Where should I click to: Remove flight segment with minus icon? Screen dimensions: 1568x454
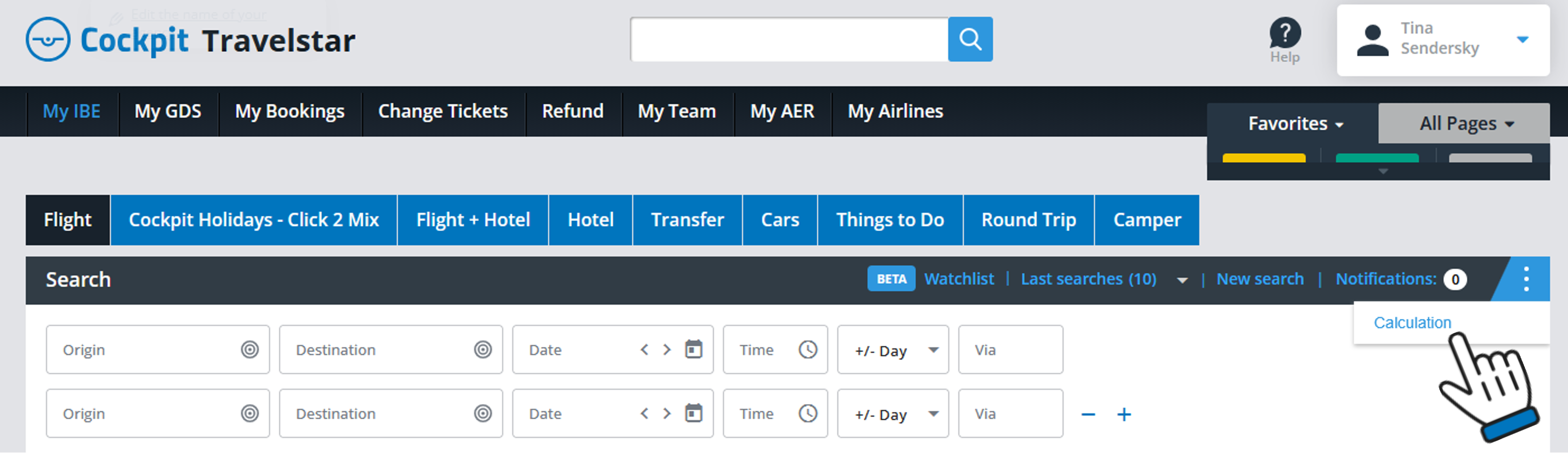1088,415
